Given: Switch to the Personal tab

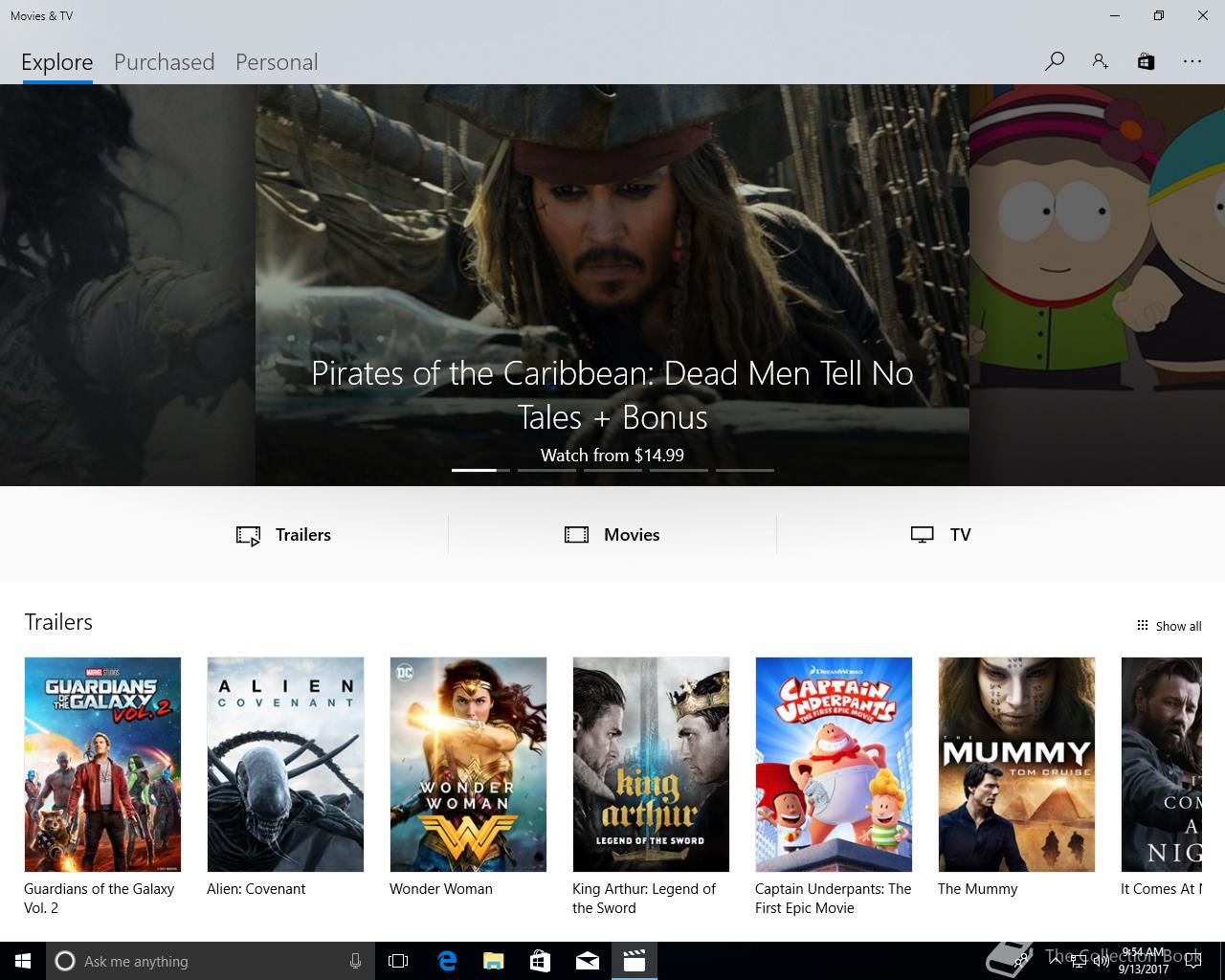Looking at the screenshot, I should pyautogui.click(x=277, y=62).
